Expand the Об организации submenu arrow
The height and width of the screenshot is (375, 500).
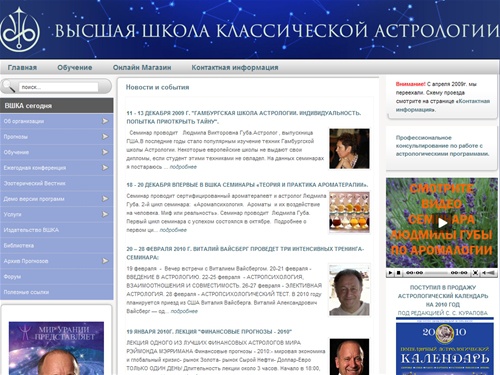pyautogui.click(x=105, y=121)
